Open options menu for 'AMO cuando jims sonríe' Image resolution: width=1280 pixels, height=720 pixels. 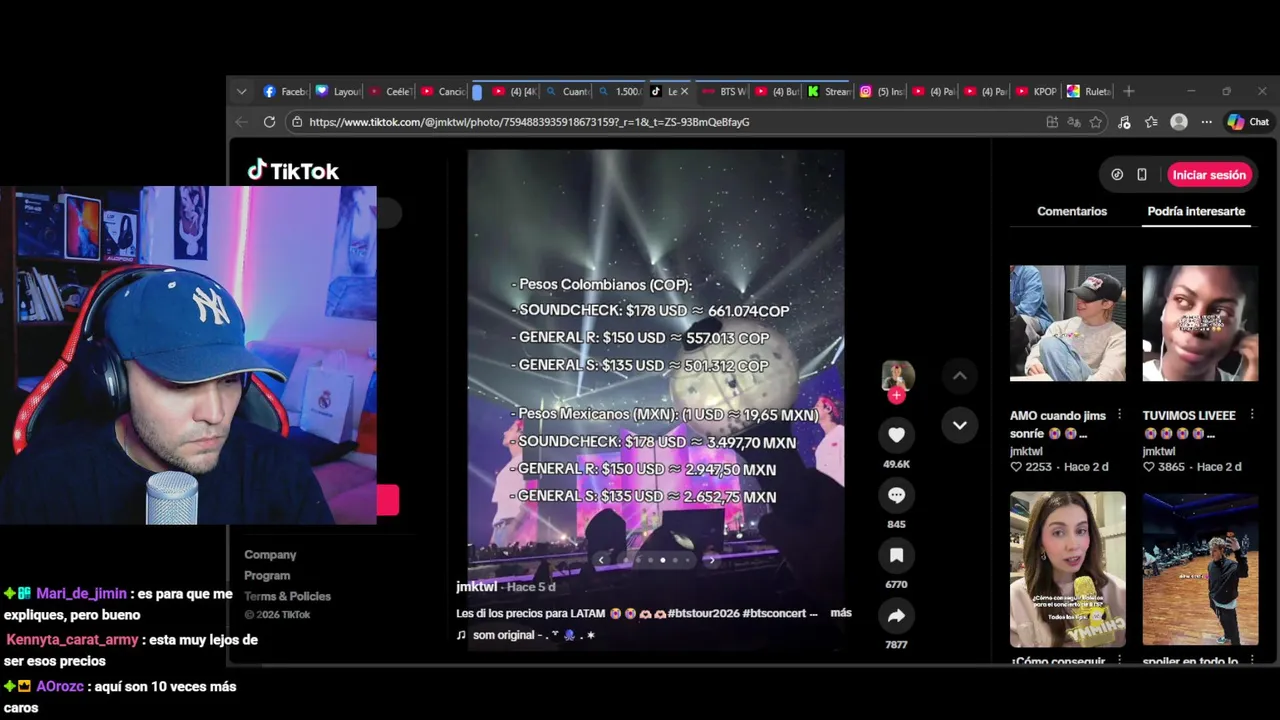click(x=1119, y=415)
